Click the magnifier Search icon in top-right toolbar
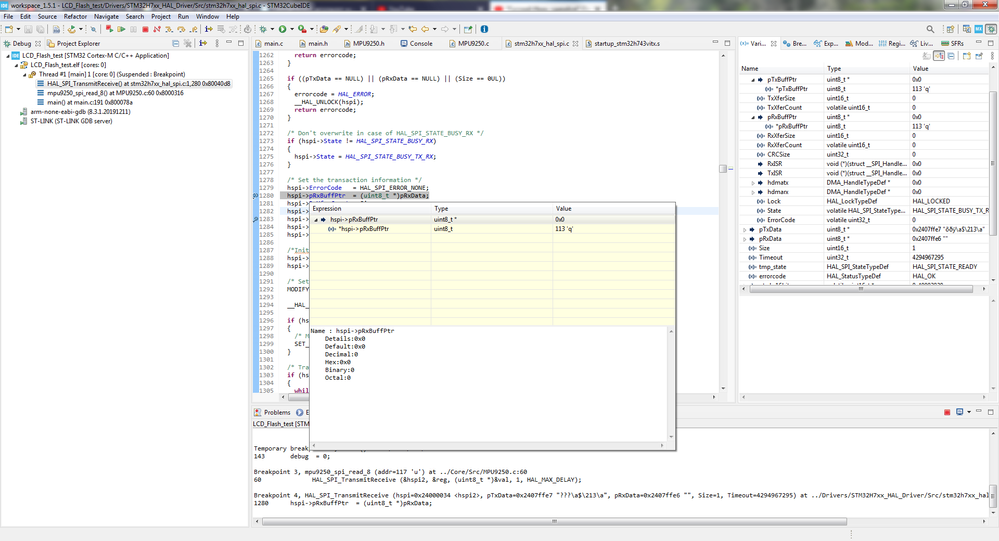 pyautogui.click(x=930, y=30)
